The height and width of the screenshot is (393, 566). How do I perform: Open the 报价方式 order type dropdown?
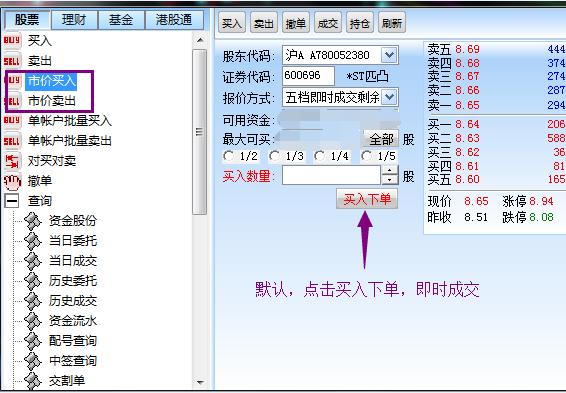pyautogui.click(x=389, y=97)
